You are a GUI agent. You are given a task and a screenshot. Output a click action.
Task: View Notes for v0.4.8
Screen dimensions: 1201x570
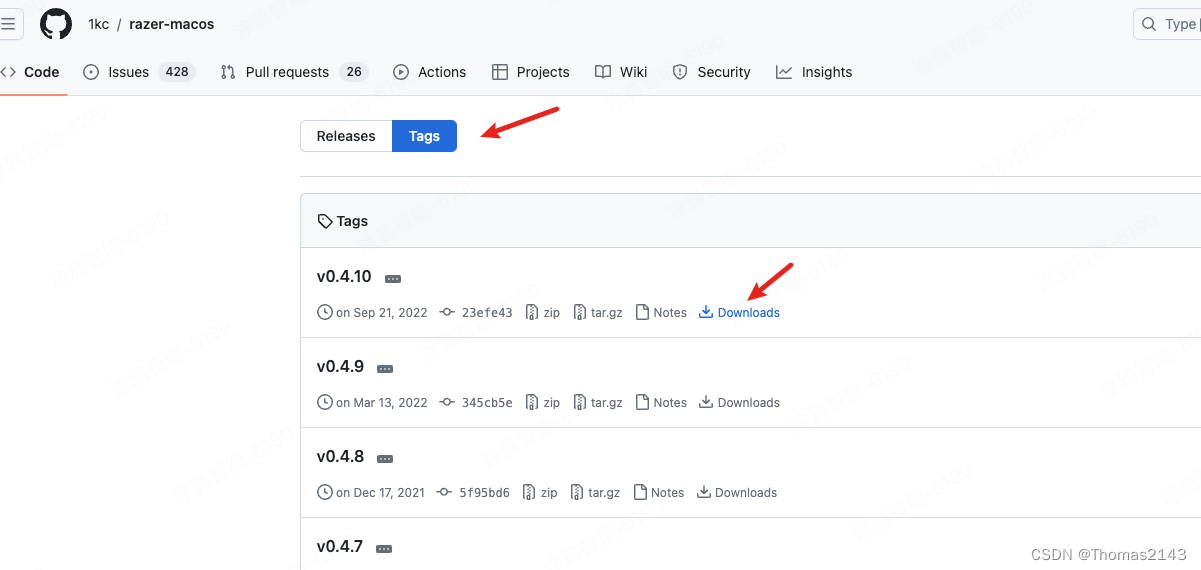click(x=659, y=492)
